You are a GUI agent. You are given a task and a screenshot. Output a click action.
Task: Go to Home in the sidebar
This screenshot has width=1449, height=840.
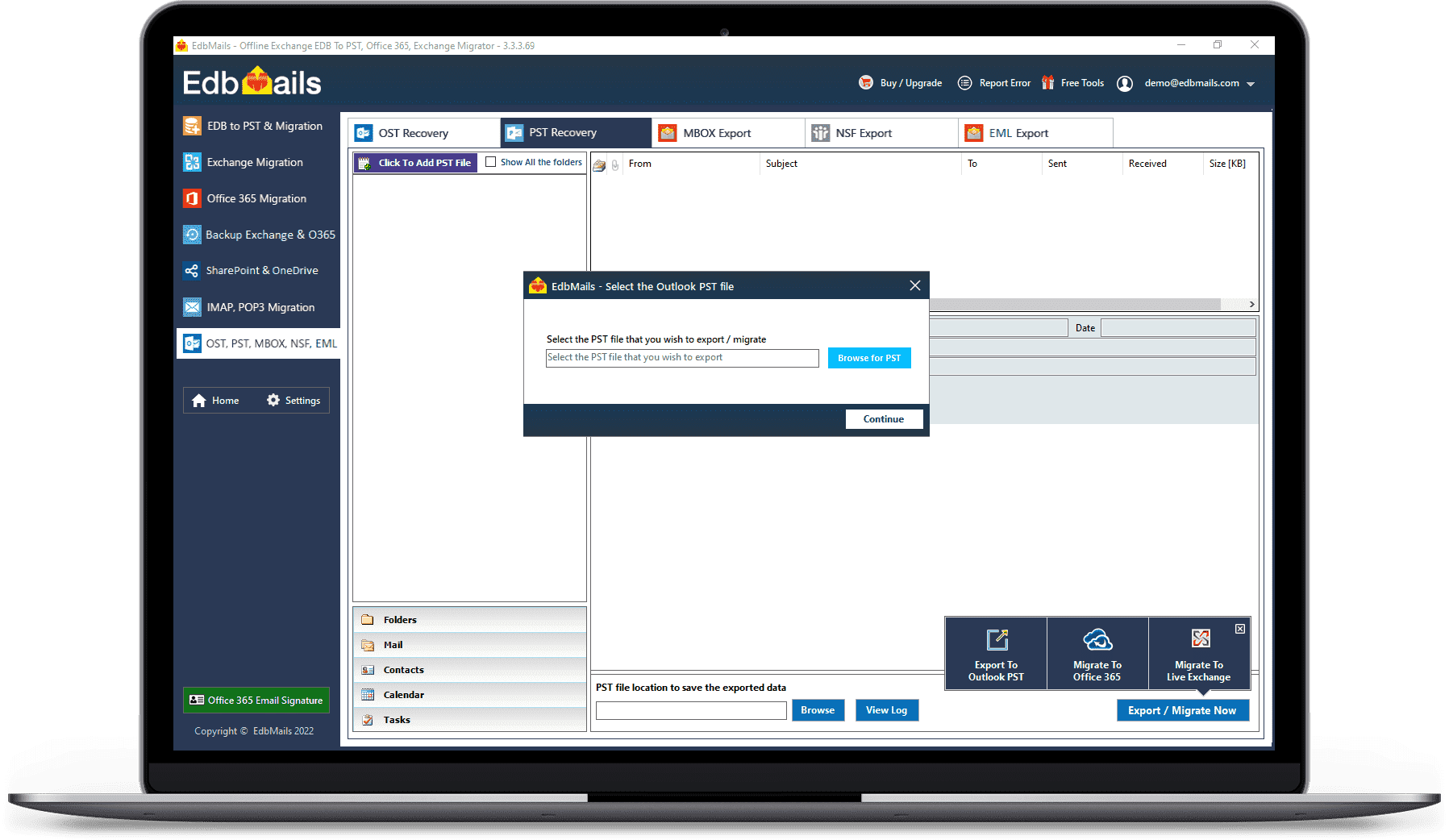pyautogui.click(x=215, y=401)
